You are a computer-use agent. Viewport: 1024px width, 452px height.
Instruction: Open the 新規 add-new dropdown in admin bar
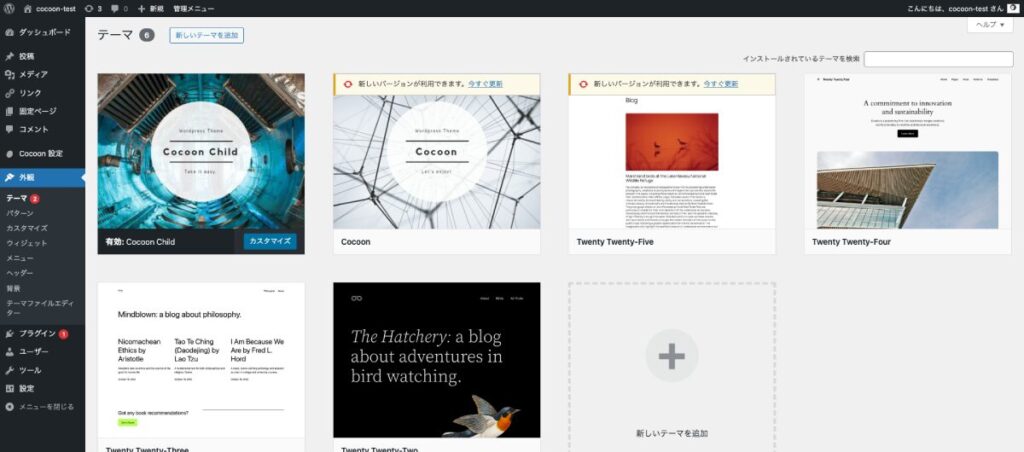click(150, 8)
